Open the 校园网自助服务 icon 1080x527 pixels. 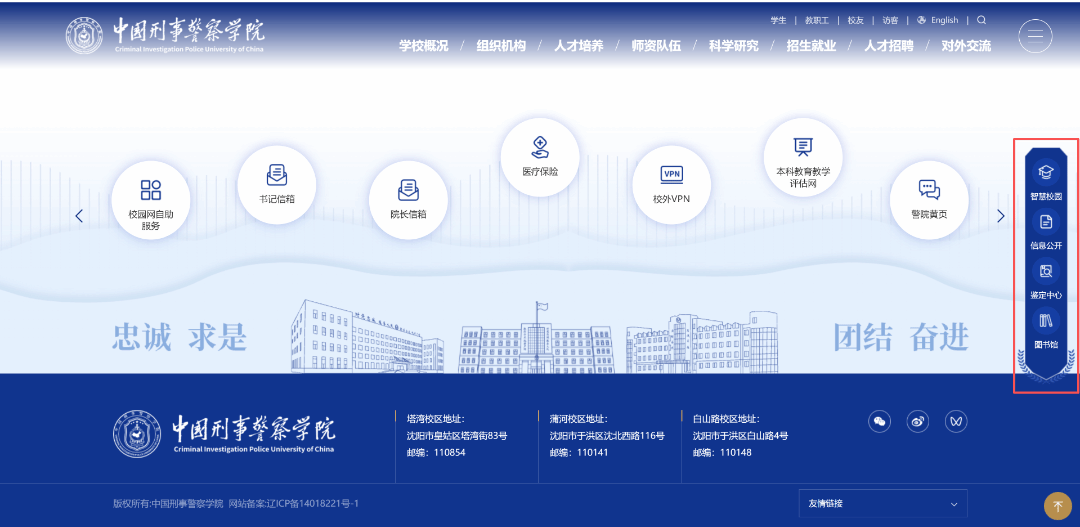151,191
